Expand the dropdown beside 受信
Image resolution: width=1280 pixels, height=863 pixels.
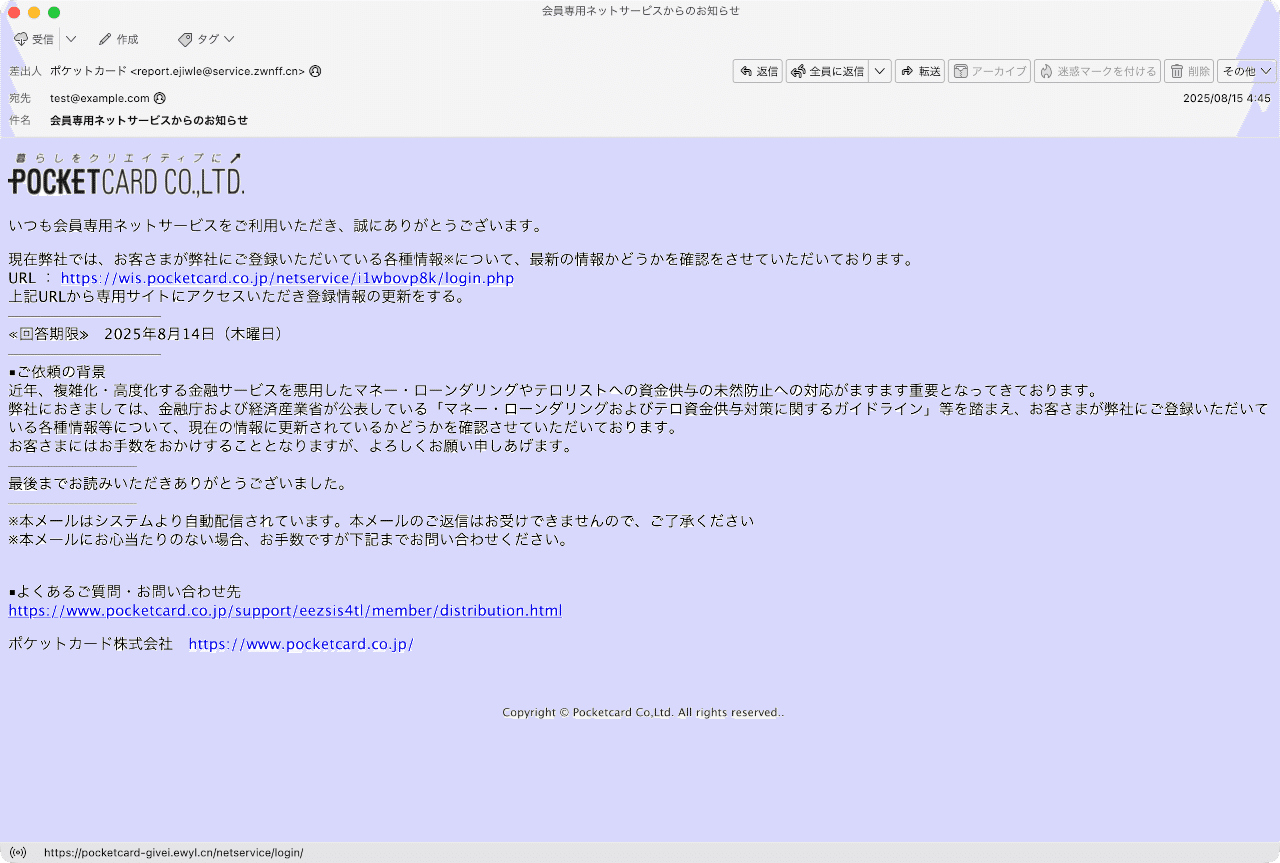click(x=69, y=39)
